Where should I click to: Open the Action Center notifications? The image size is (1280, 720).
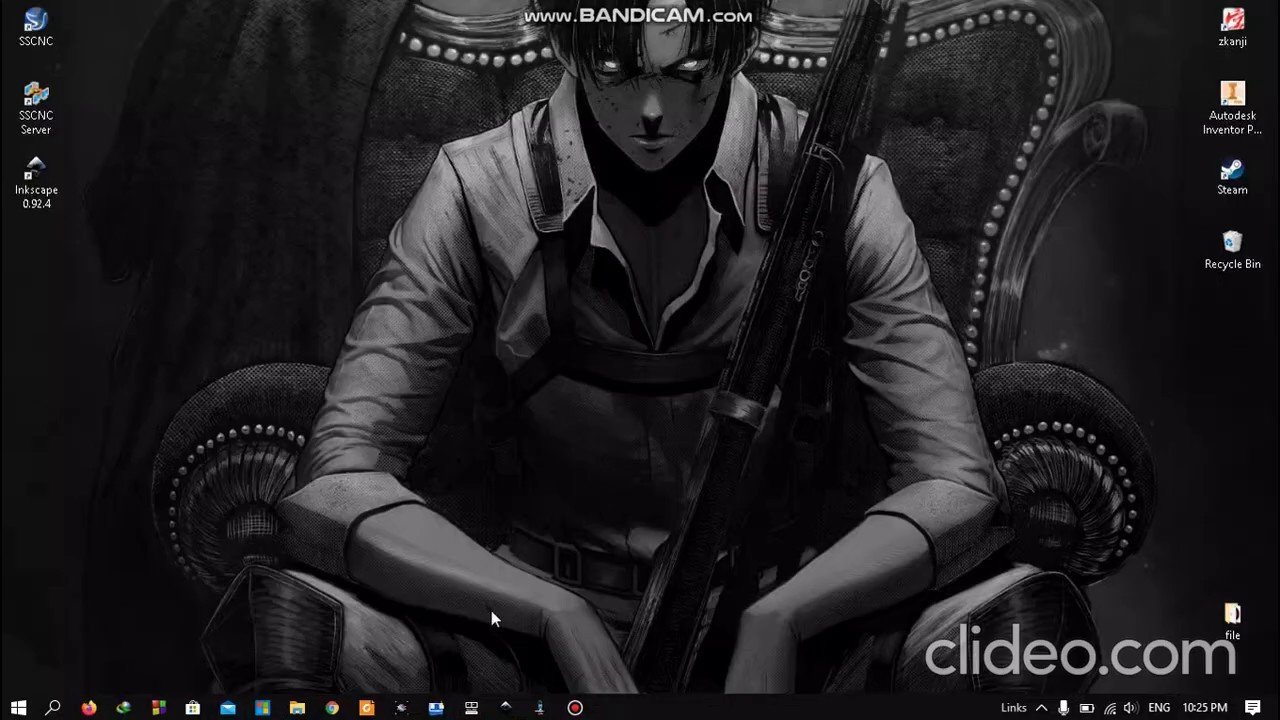coord(1252,708)
